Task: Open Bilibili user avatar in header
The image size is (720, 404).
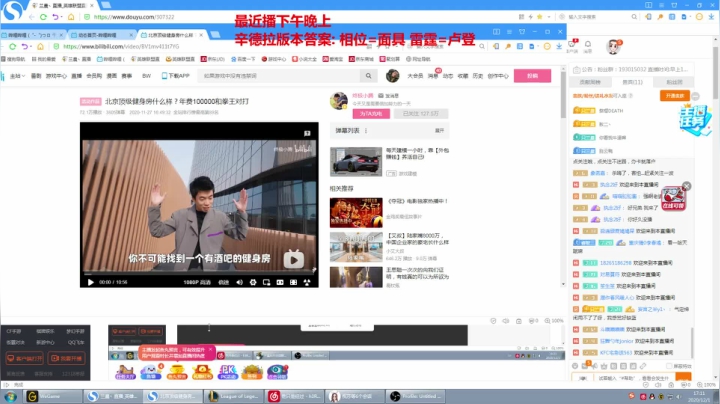Action: (x=392, y=76)
